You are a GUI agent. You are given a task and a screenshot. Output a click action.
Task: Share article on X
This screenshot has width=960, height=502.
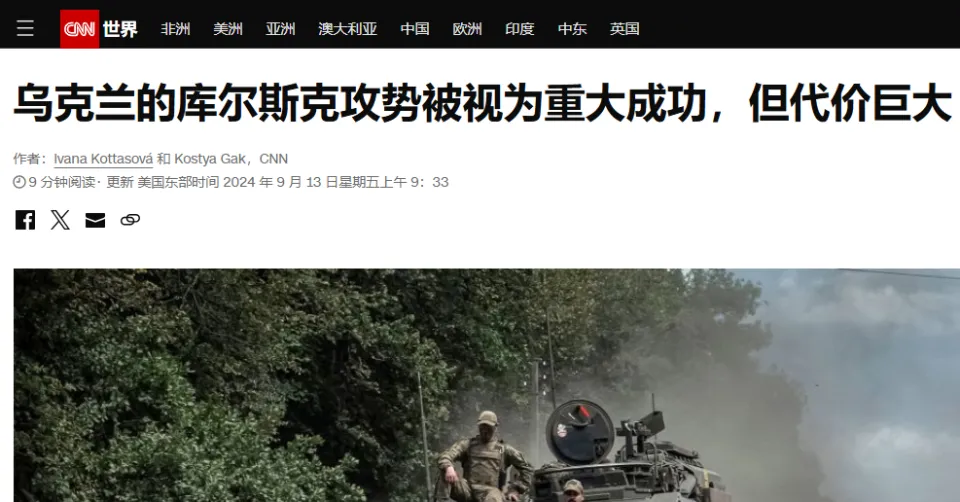60,220
